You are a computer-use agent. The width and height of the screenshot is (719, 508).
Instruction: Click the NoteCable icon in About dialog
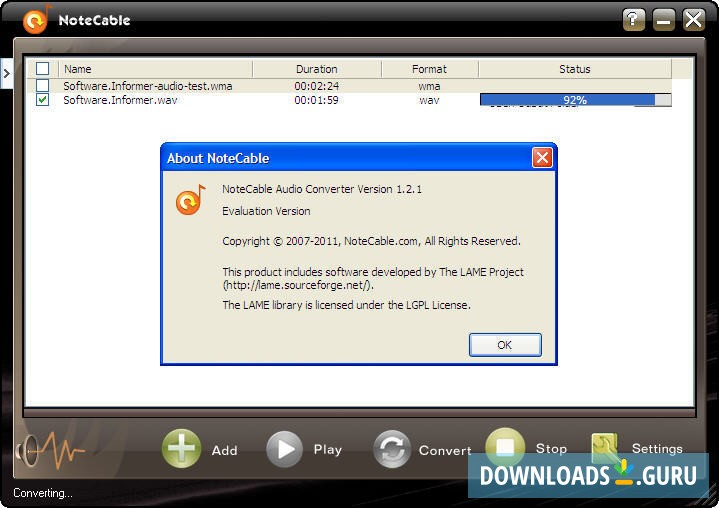190,199
